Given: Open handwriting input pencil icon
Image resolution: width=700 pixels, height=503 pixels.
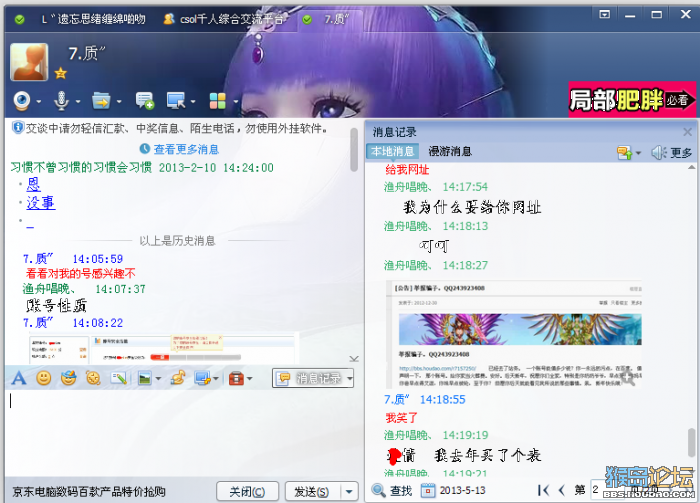Looking at the screenshot, I should [119, 378].
